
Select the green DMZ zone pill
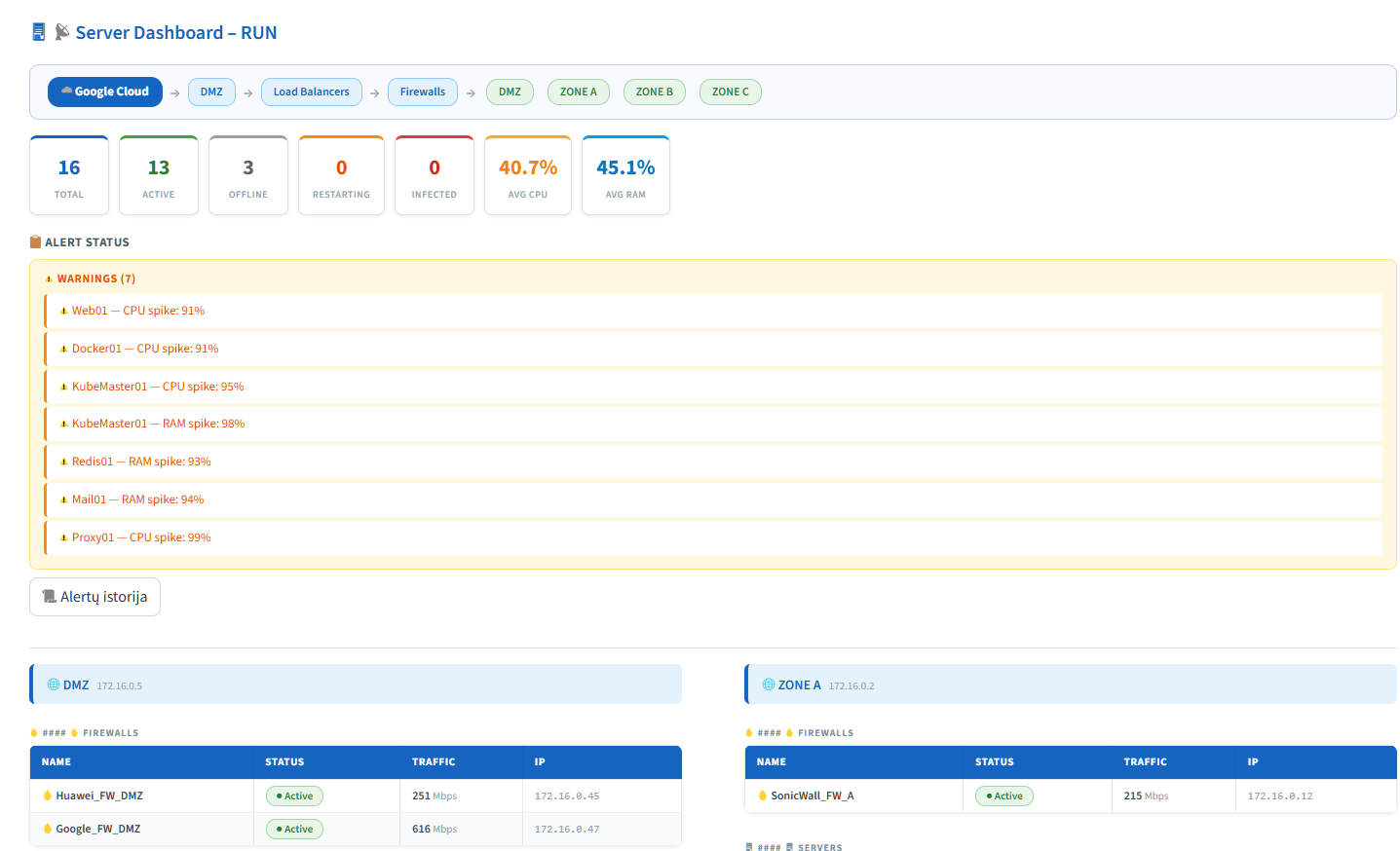510,92
